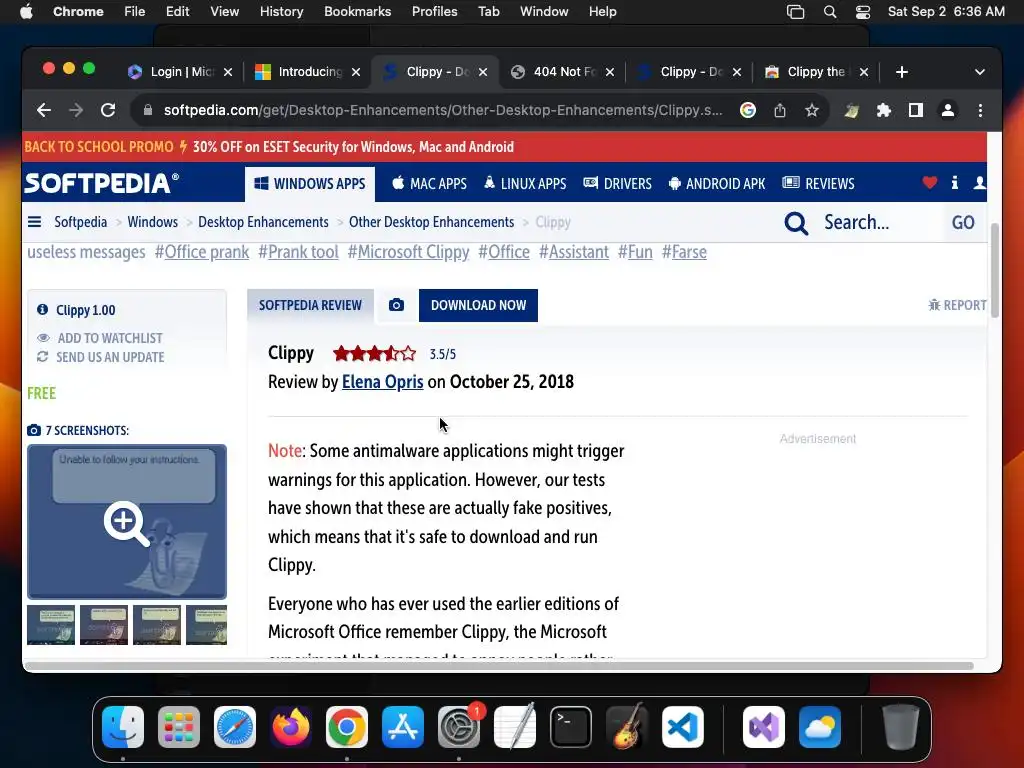Open Chrome three-dot menu
The image size is (1024, 768).
pos(980,110)
